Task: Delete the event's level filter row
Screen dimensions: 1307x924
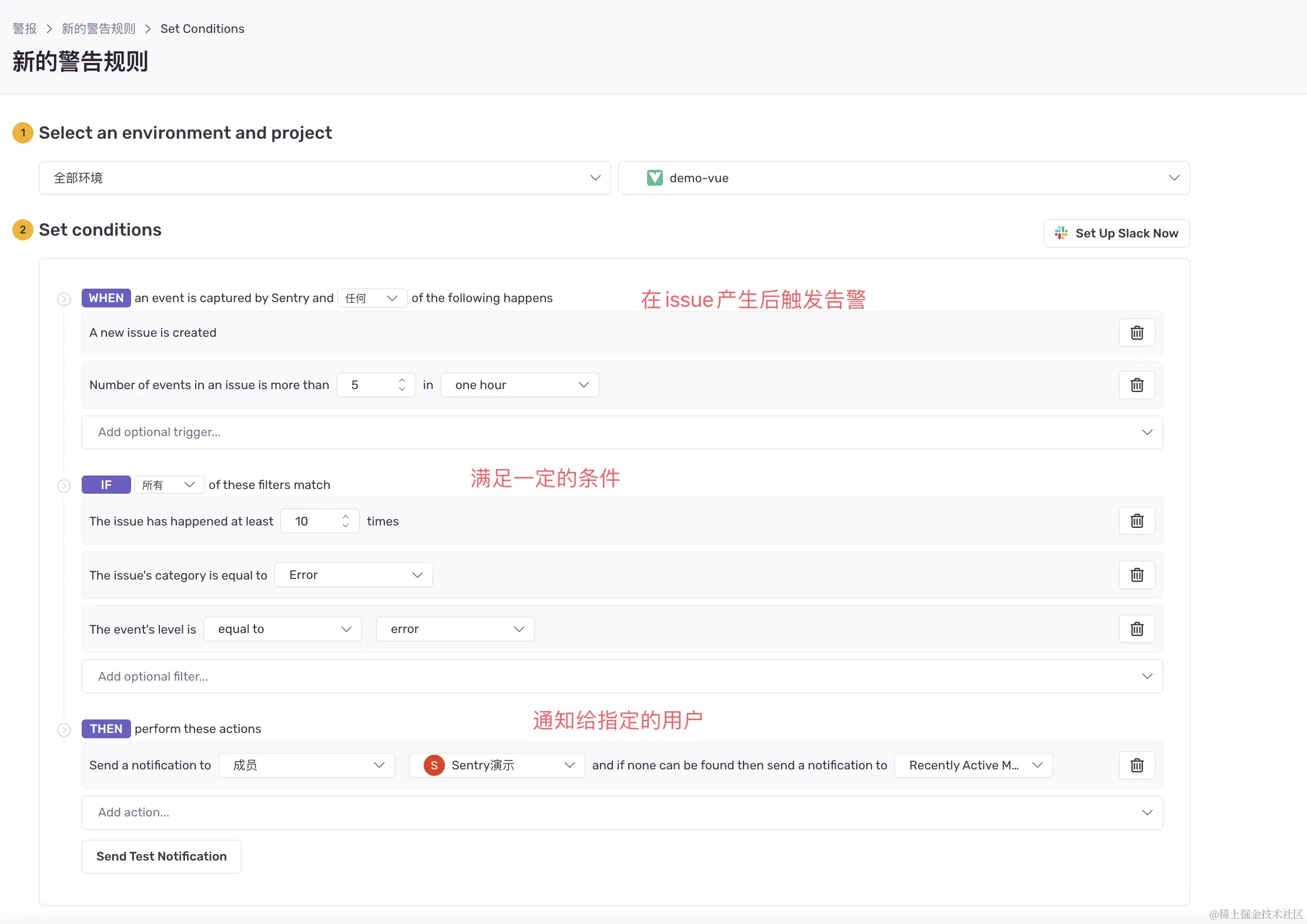Action: click(x=1137, y=629)
